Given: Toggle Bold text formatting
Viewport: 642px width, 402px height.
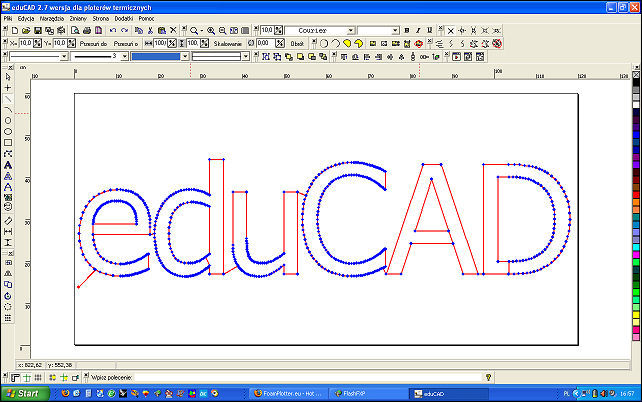Looking at the screenshot, I should (407, 31).
